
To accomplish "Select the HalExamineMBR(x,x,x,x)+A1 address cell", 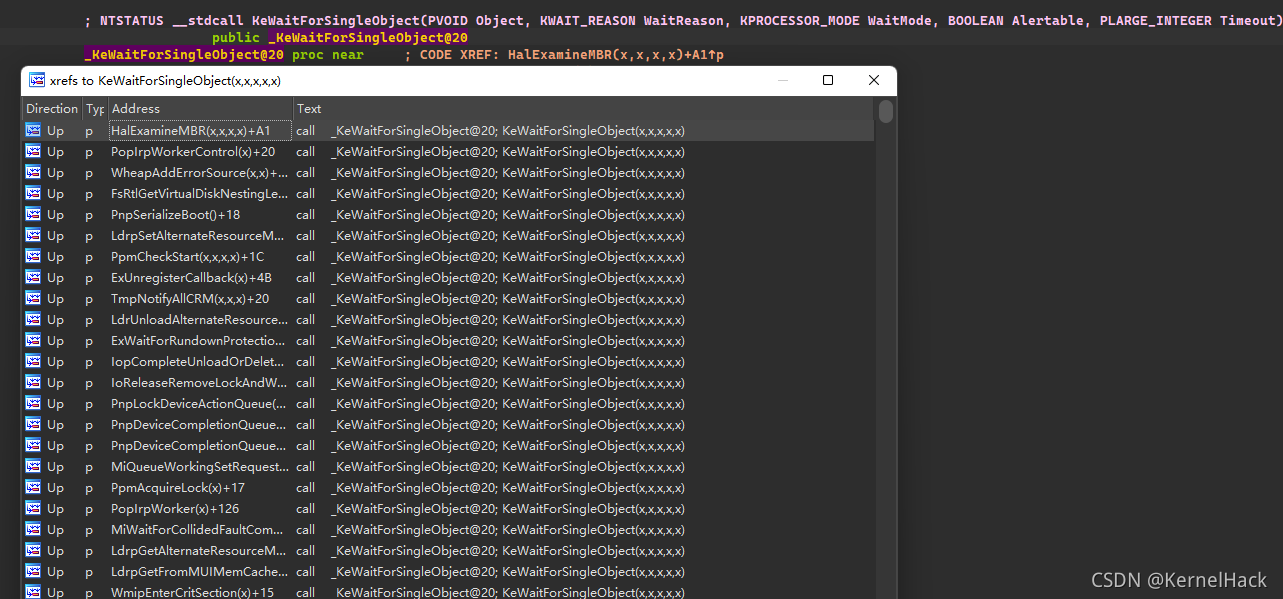I will pyautogui.click(x=199, y=130).
